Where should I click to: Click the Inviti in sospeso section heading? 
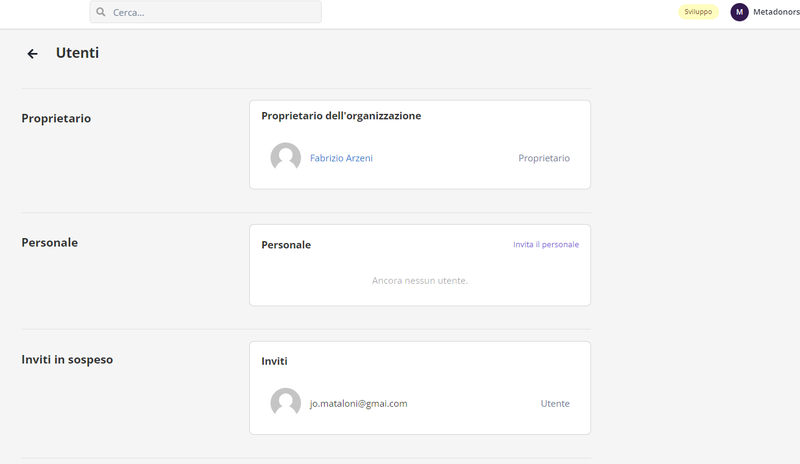(x=67, y=359)
